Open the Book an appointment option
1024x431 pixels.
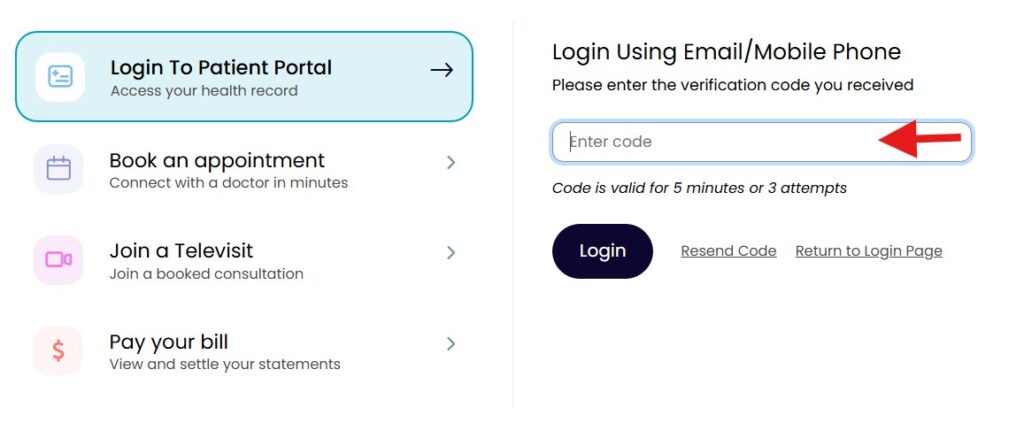[216, 160]
